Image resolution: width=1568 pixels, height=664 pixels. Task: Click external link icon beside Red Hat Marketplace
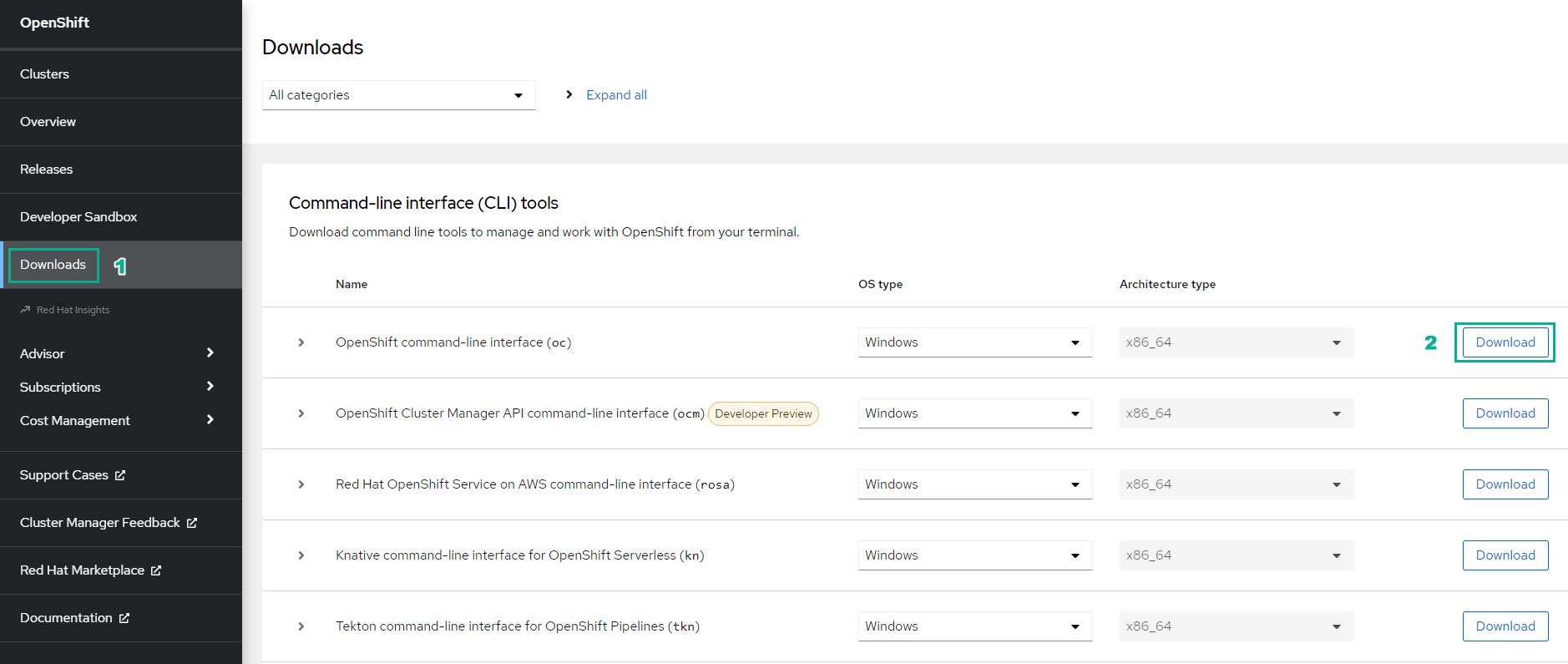coord(156,570)
